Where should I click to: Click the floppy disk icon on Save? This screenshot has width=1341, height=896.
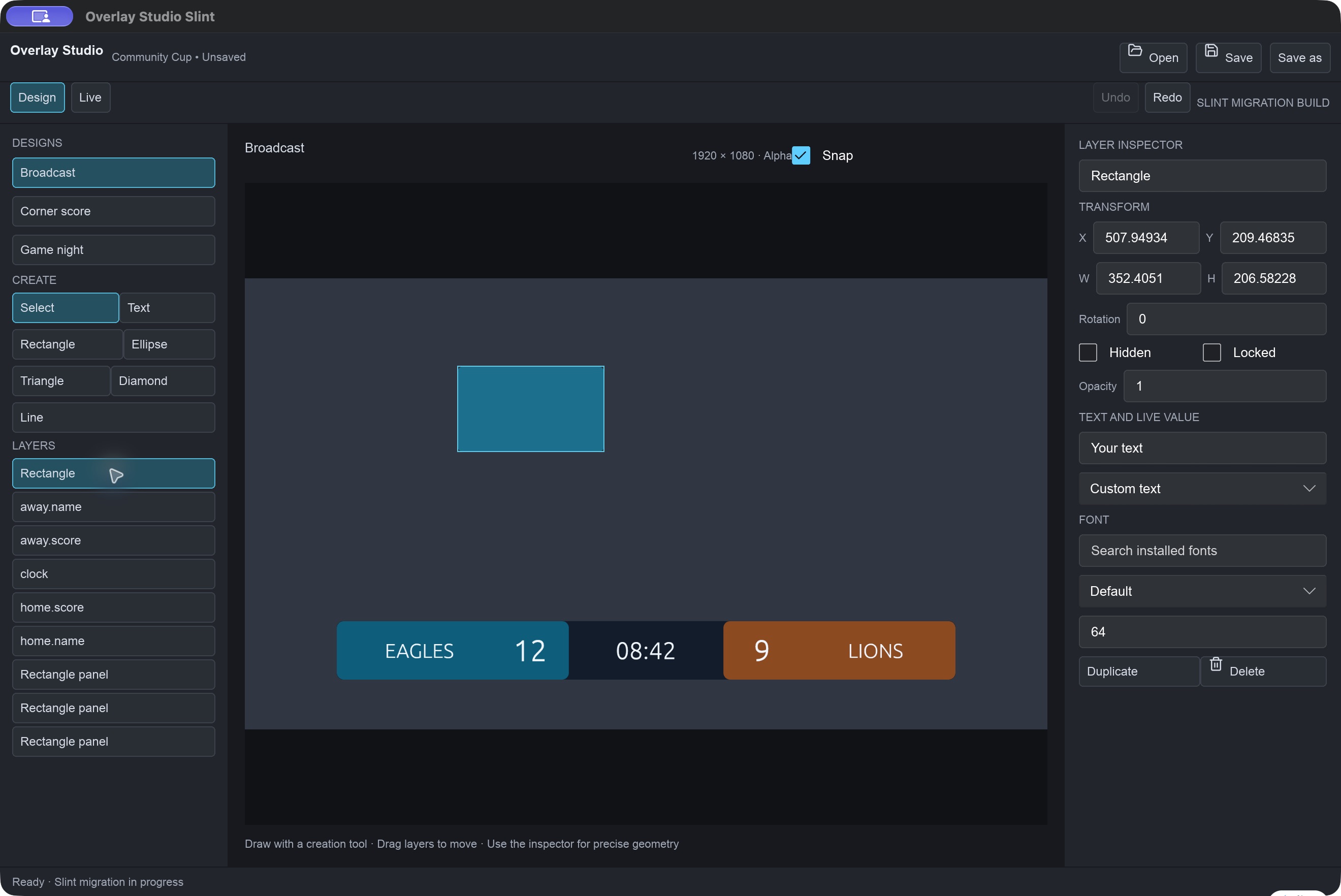pyautogui.click(x=1211, y=50)
